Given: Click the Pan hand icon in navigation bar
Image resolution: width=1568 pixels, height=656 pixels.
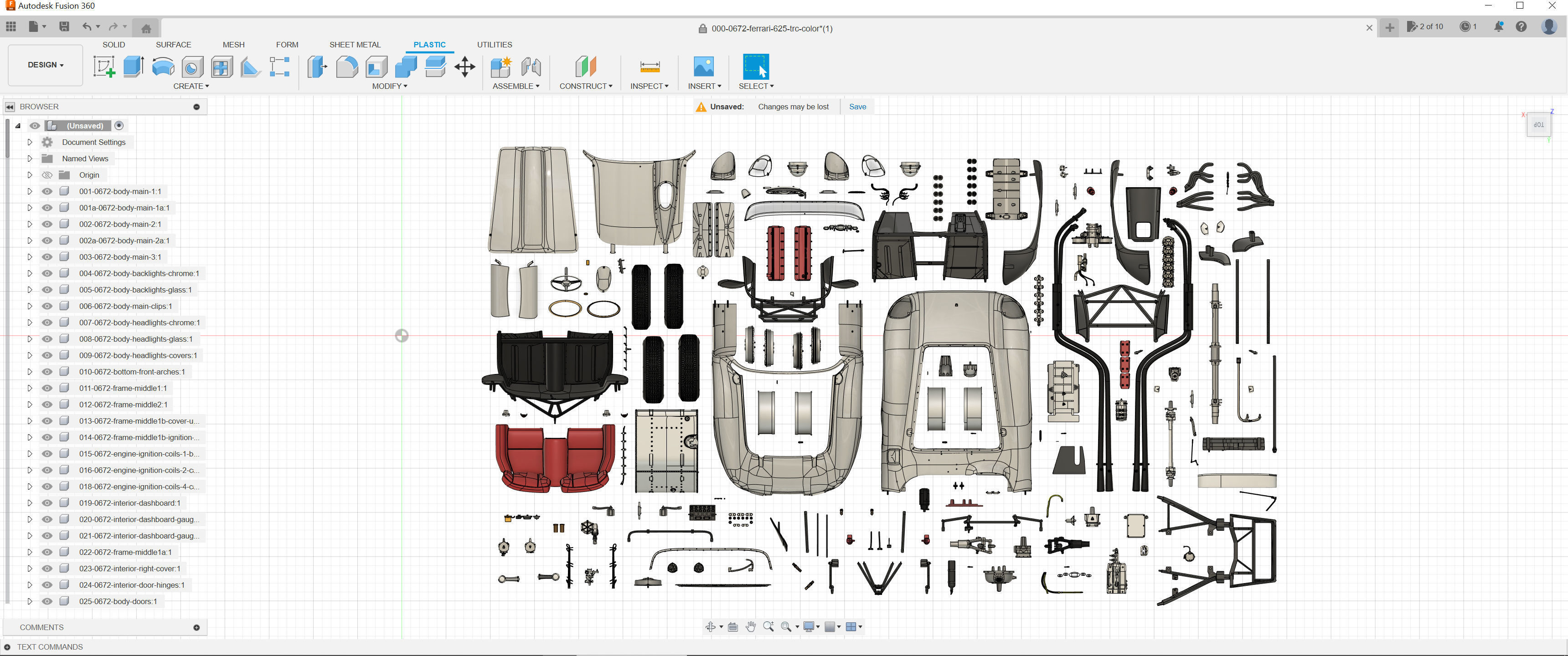Looking at the screenshot, I should [x=751, y=627].
